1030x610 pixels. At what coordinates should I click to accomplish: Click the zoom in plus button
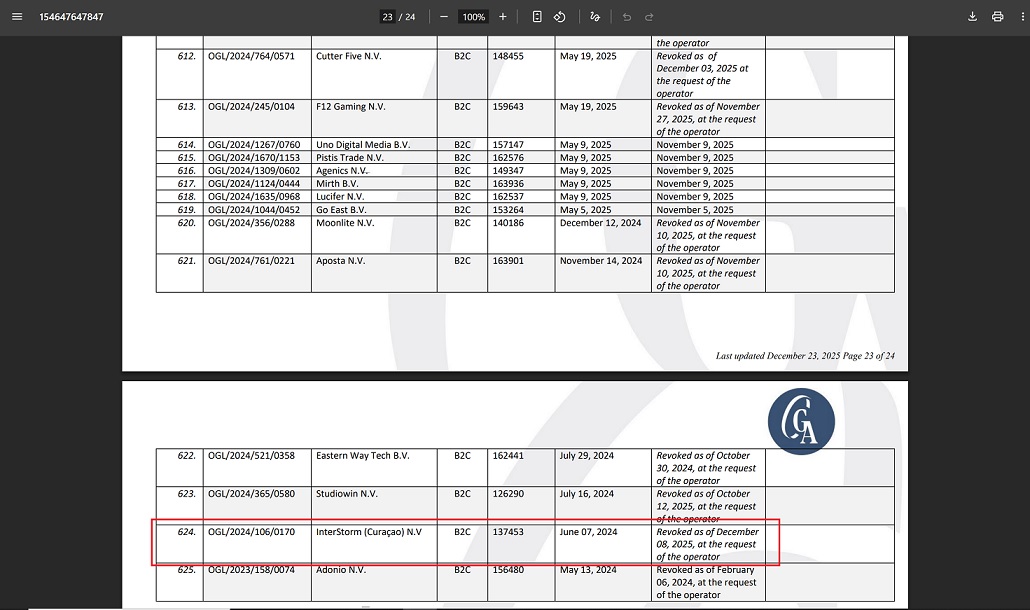coord(502,17)
